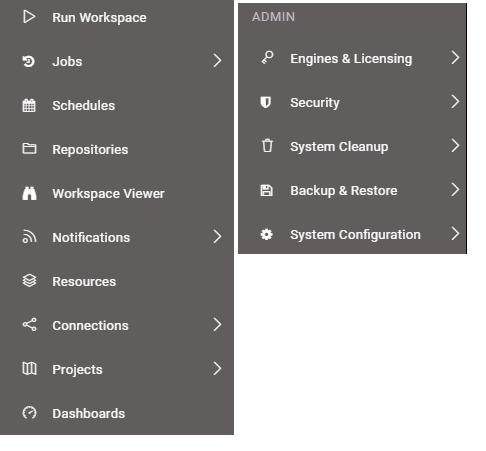Click the Dashboards gauge icon
486x451 pixels.
[x=29, y=413]
